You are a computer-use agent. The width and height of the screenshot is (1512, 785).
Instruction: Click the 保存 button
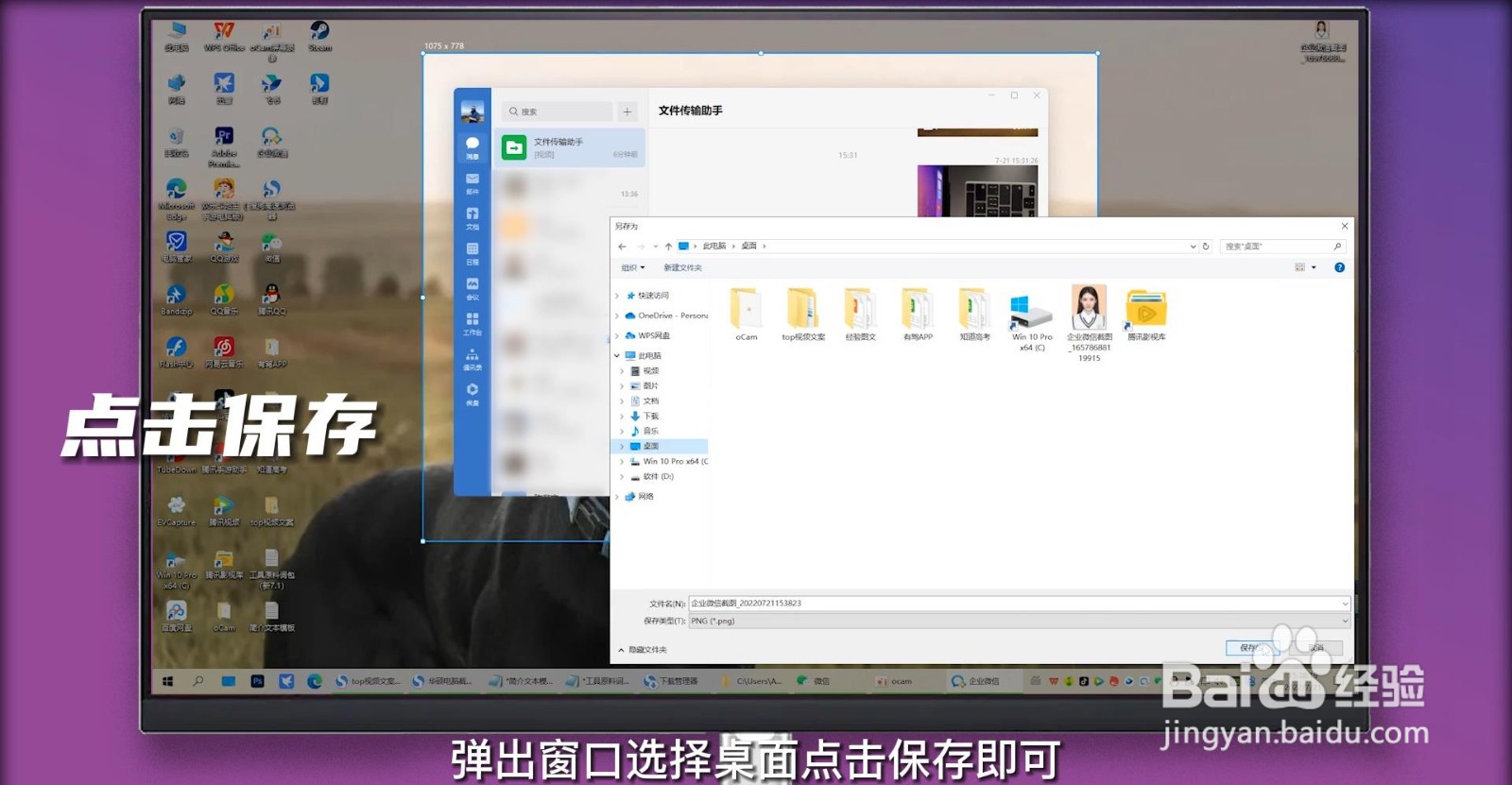pyautogui.click(x=1252, y=648)
